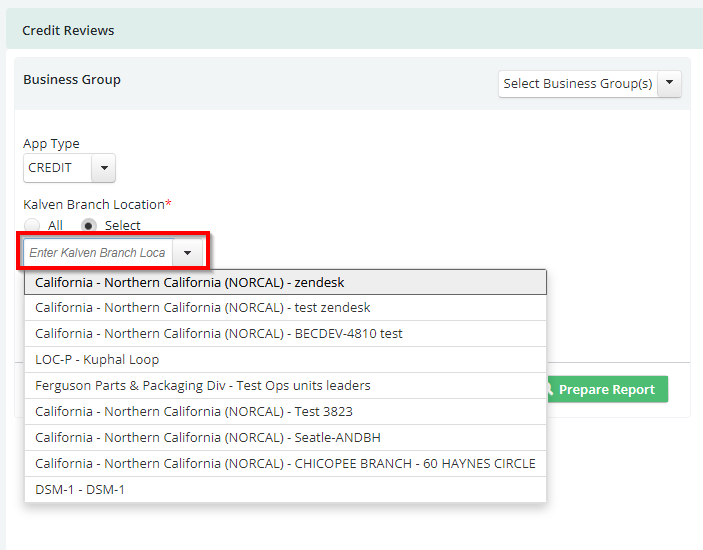Select LOC-P - Kuphal Loop option

point(286,359)
